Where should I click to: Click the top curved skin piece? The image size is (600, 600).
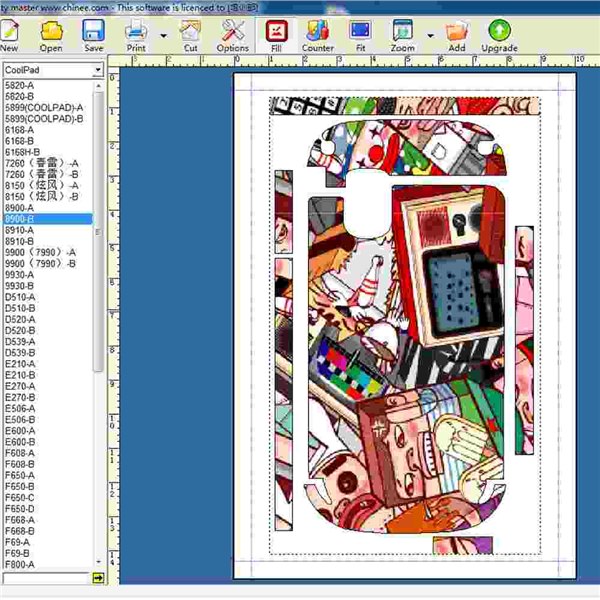point(408,153)
